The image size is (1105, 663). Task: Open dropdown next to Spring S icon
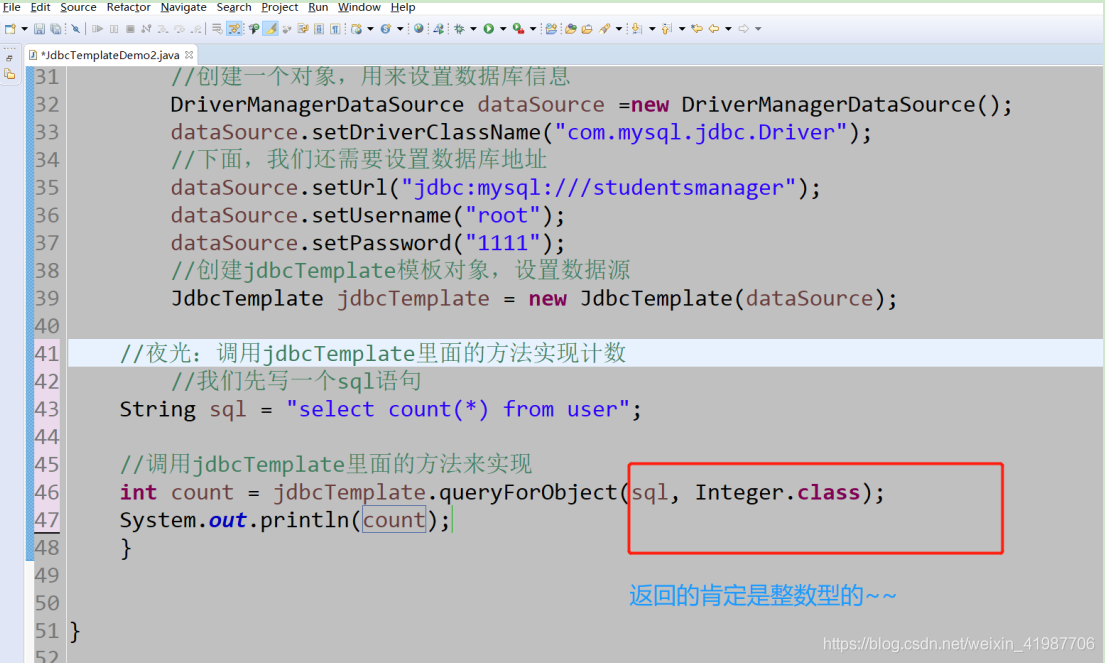tap(400, 29)
